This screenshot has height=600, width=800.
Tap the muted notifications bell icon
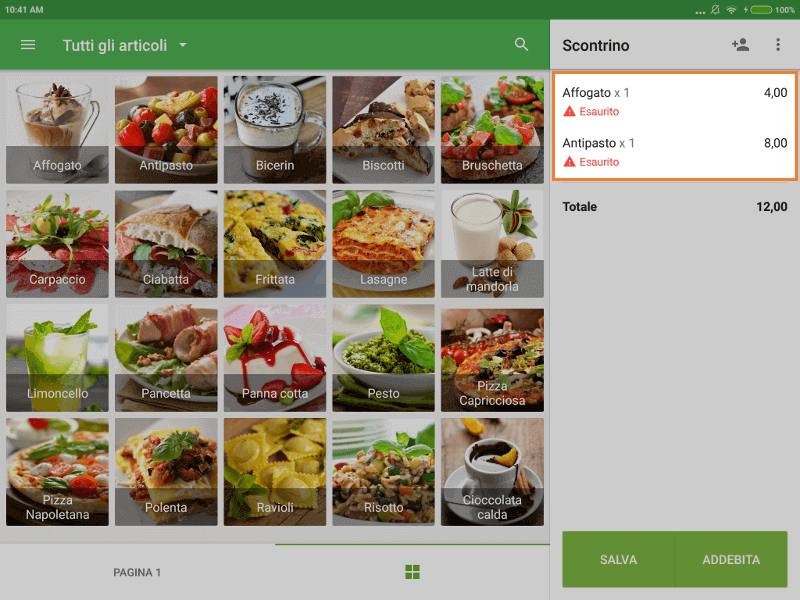(x=715, y=10)
